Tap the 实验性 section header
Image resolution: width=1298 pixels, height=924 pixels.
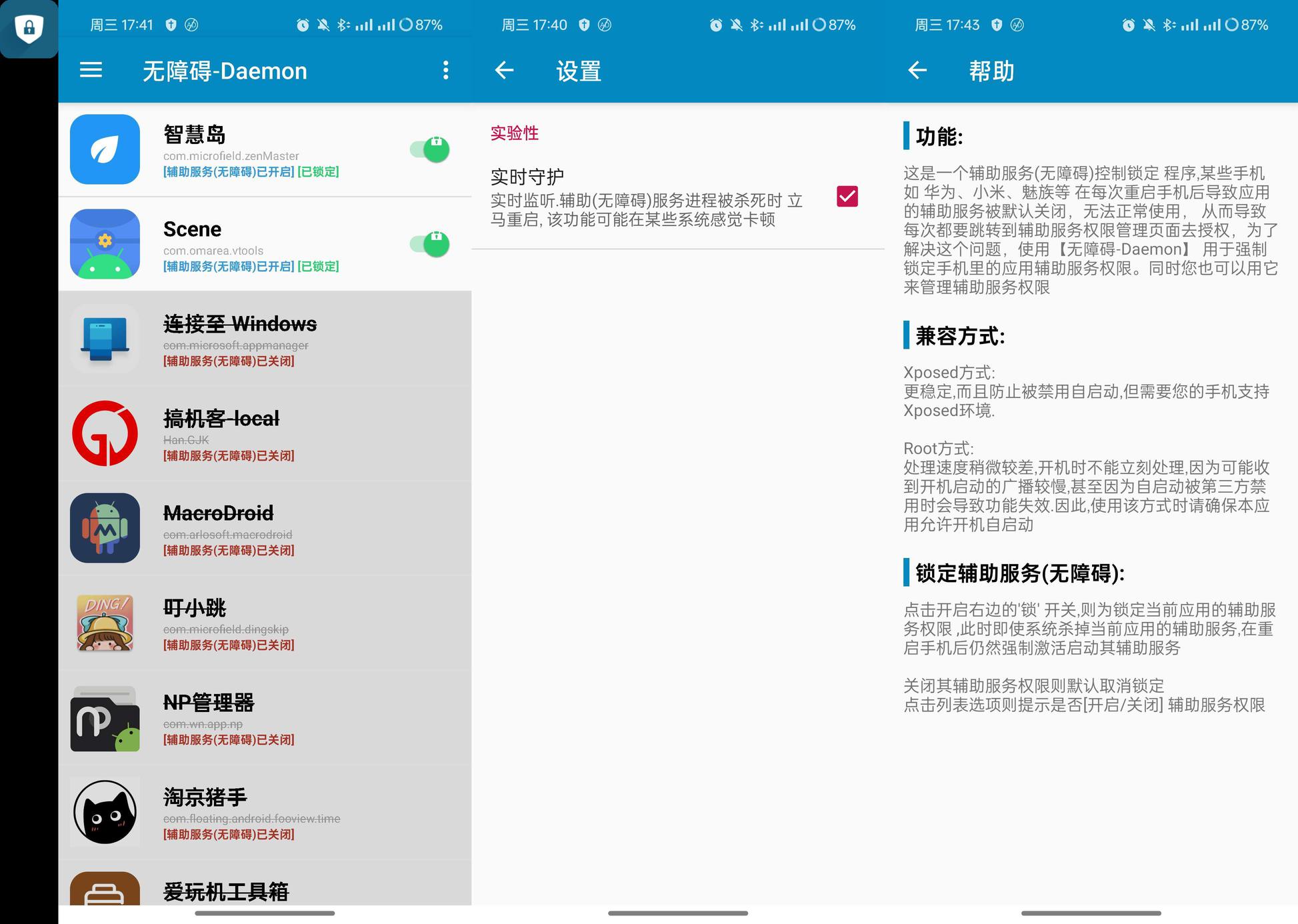coord(515,133)
